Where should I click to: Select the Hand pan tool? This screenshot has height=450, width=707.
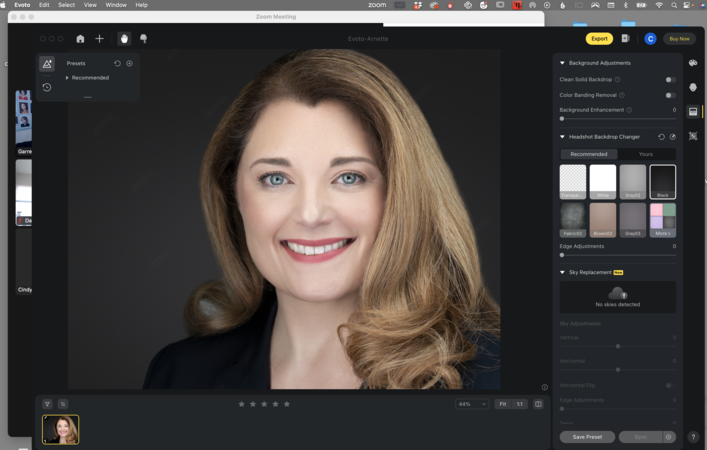[x=124, y=39]
